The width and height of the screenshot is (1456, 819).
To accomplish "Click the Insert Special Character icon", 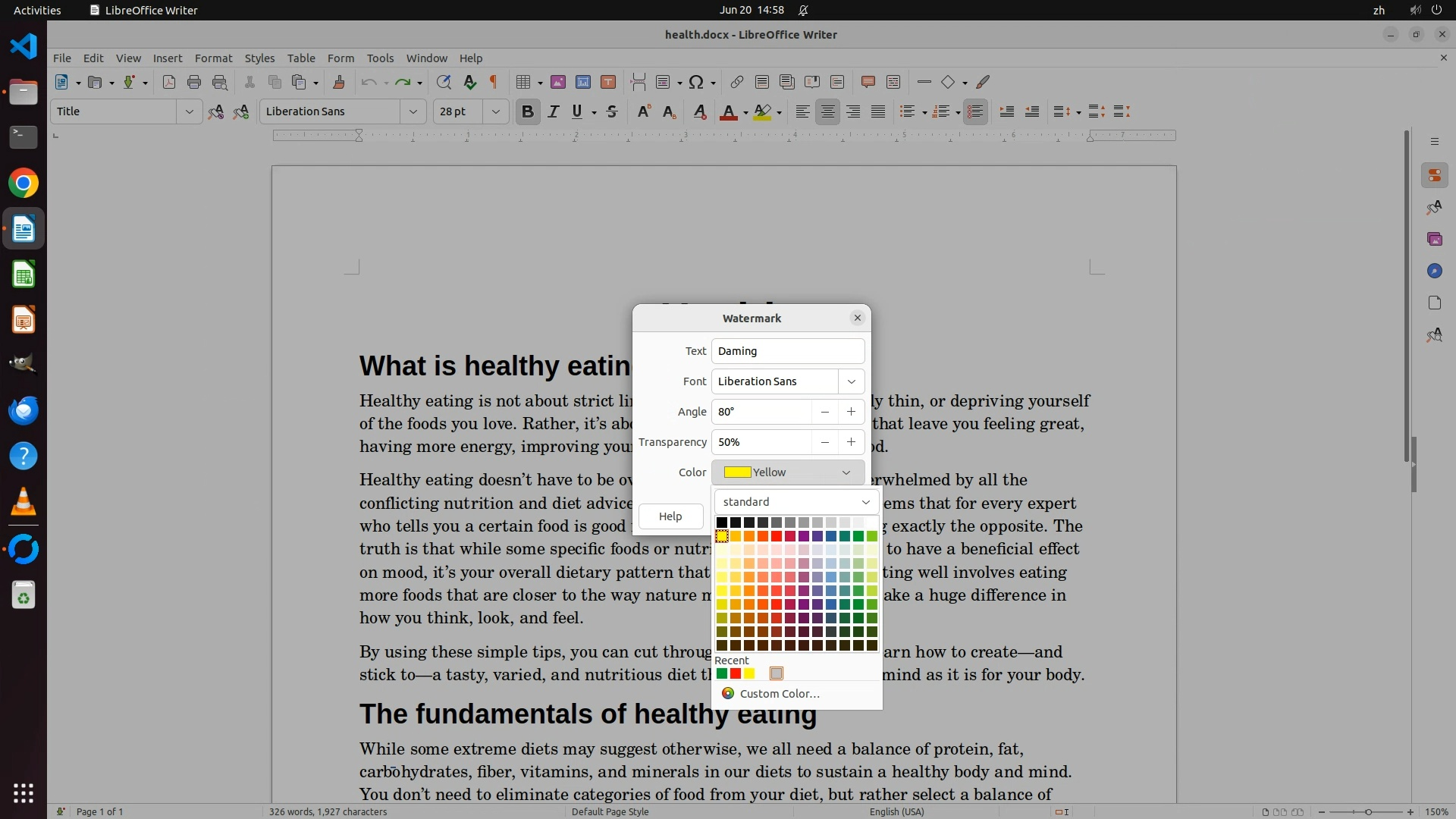I will pos(696,82).
